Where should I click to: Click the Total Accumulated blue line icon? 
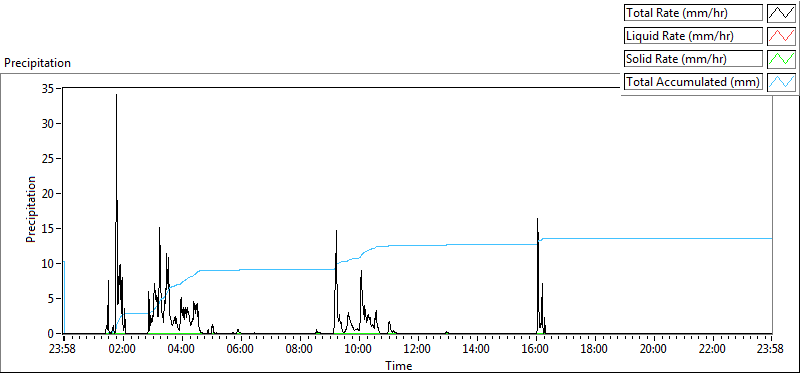coord(782,82)
